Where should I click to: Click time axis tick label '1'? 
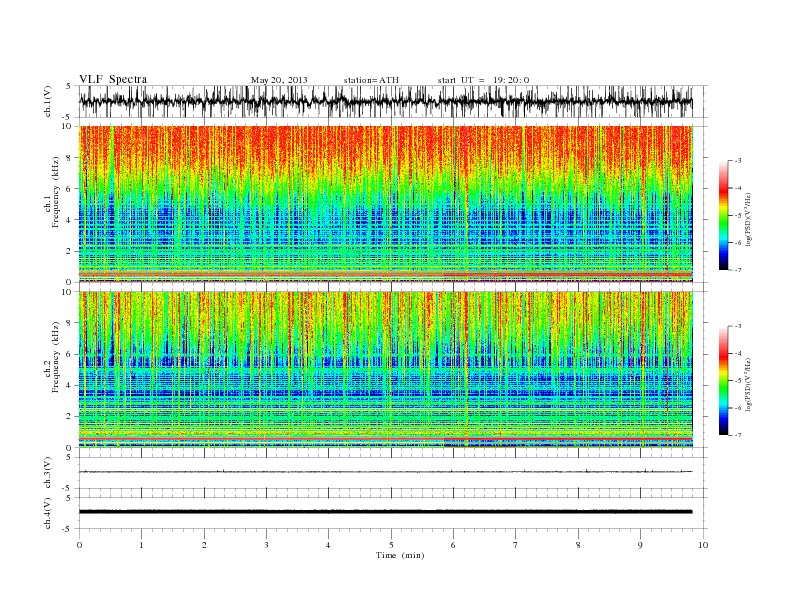tap(141, 545)
